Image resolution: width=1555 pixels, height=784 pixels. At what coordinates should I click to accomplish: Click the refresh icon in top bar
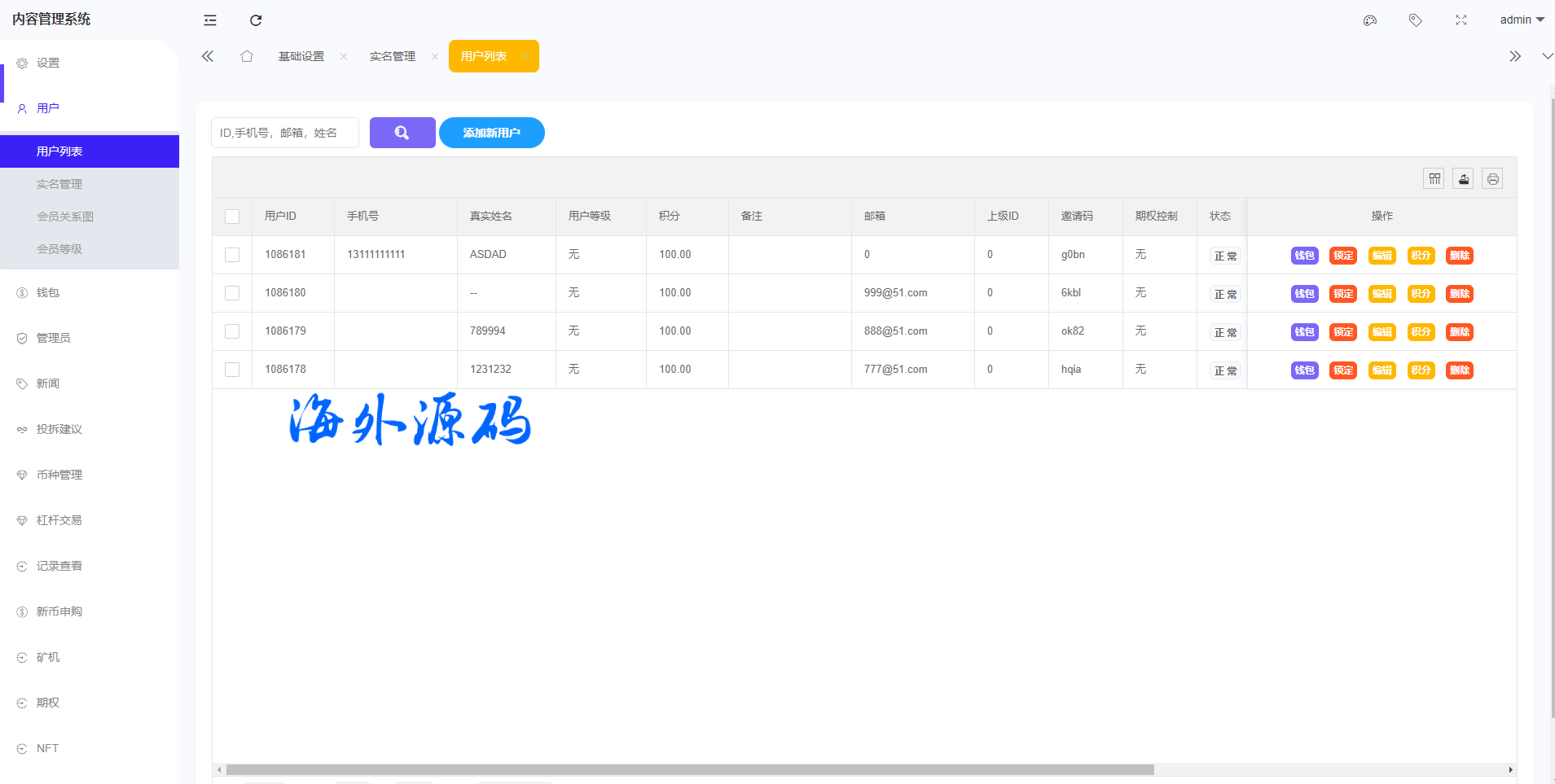pyautogui.click(x=256, y=20)
